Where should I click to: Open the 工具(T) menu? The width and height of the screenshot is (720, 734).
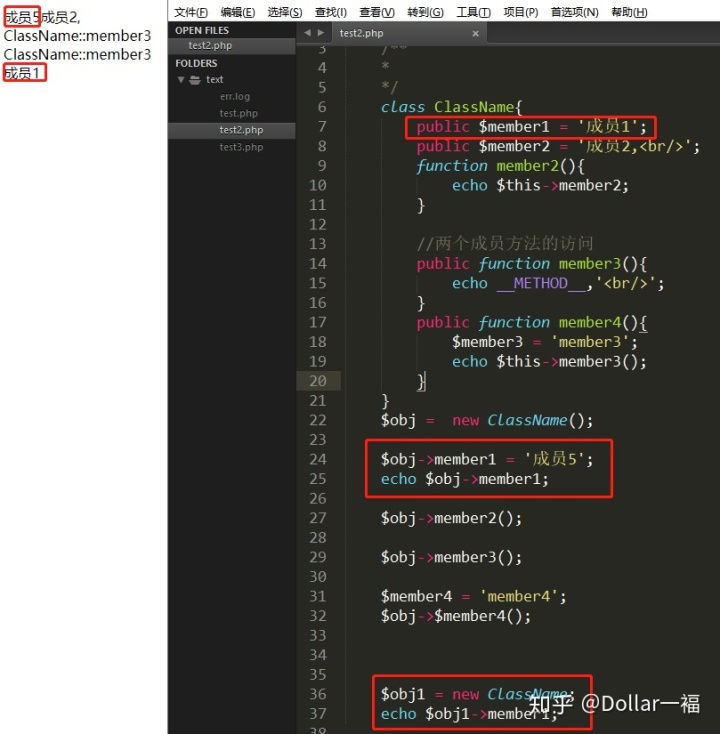pyautogui.click(x=474, y=12)
